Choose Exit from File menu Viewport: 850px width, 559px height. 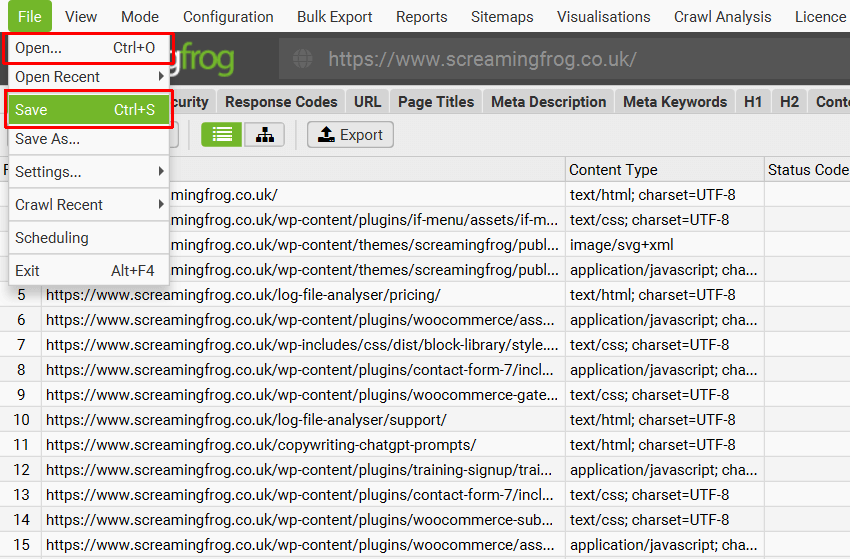[89, 271]
